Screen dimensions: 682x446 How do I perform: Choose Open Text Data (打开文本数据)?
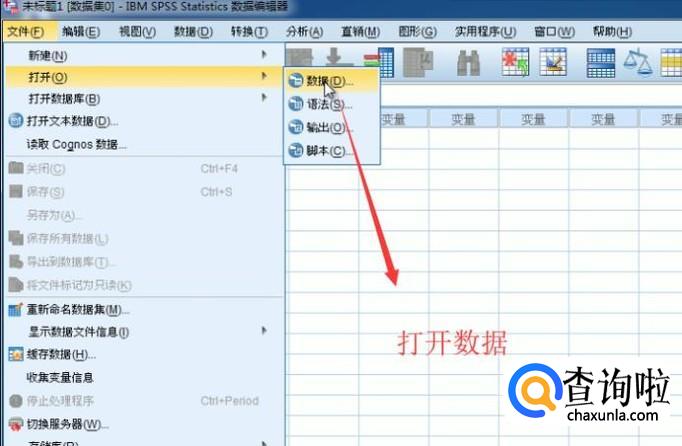click(144, 121)
